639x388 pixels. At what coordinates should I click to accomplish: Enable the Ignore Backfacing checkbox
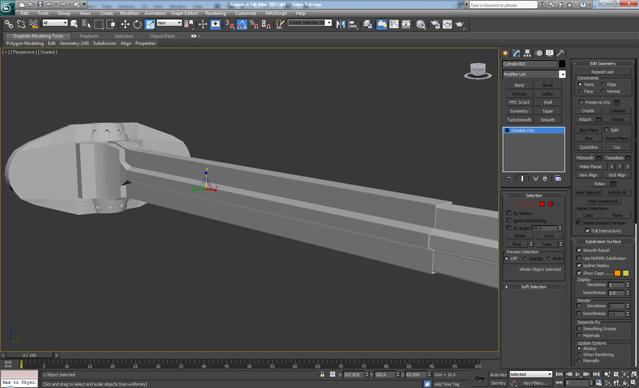(x=509, y=220)
